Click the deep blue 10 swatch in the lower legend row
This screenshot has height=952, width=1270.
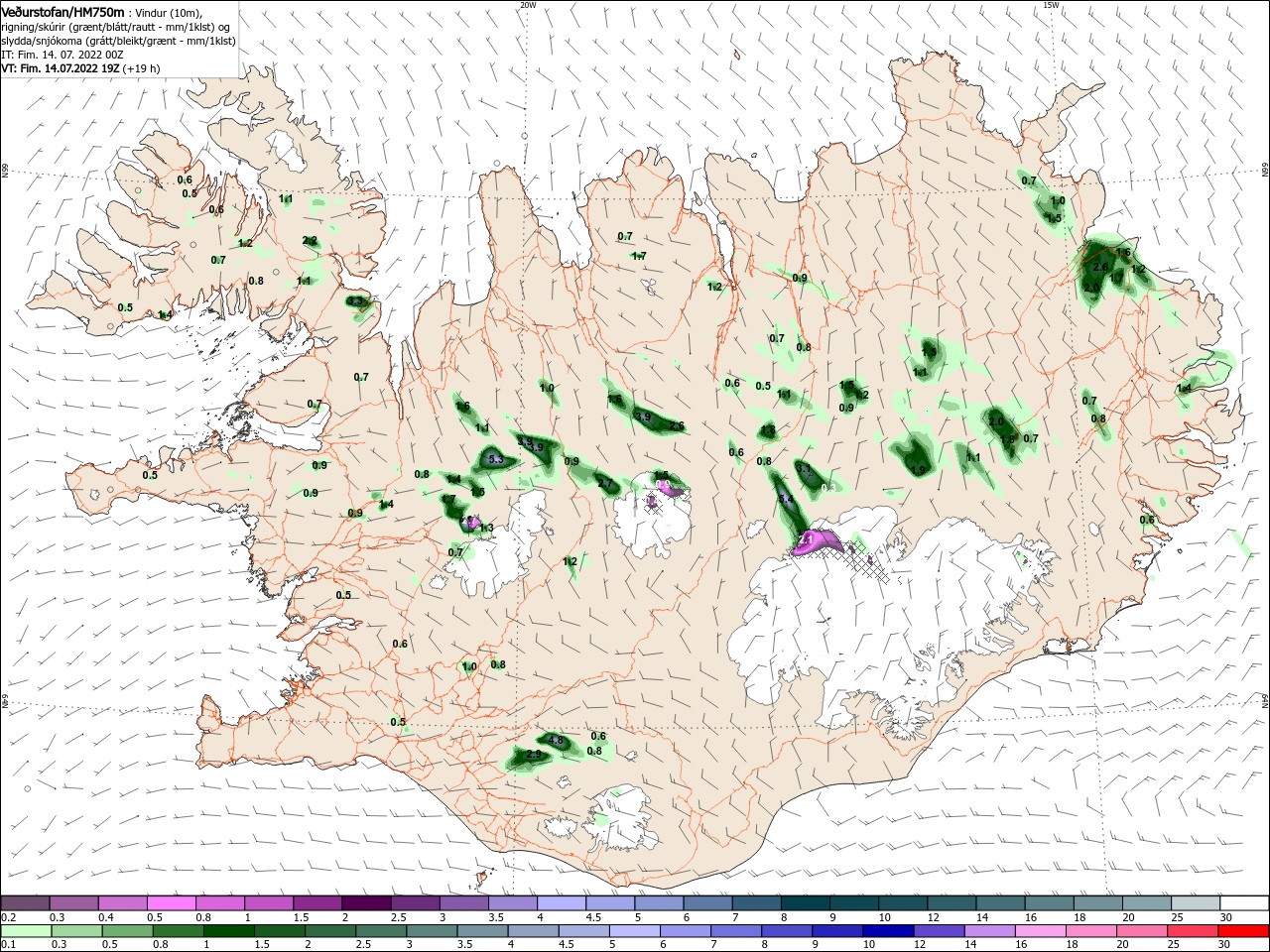[886, 931]
